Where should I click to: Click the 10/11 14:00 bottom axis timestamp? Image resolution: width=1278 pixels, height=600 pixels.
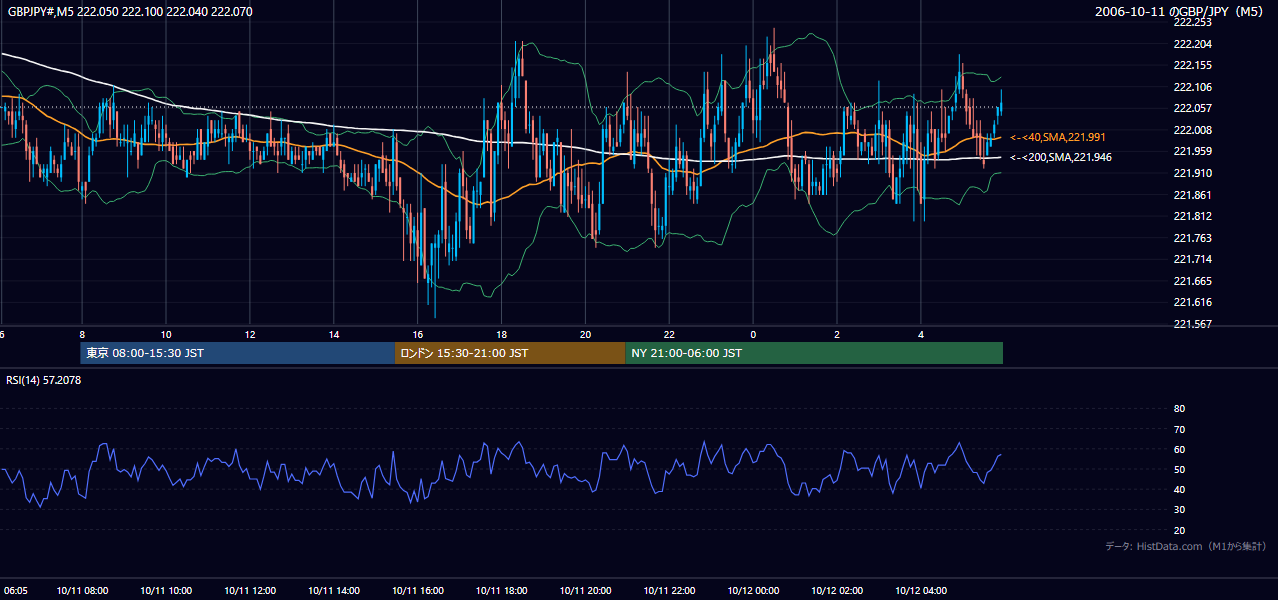334,590
